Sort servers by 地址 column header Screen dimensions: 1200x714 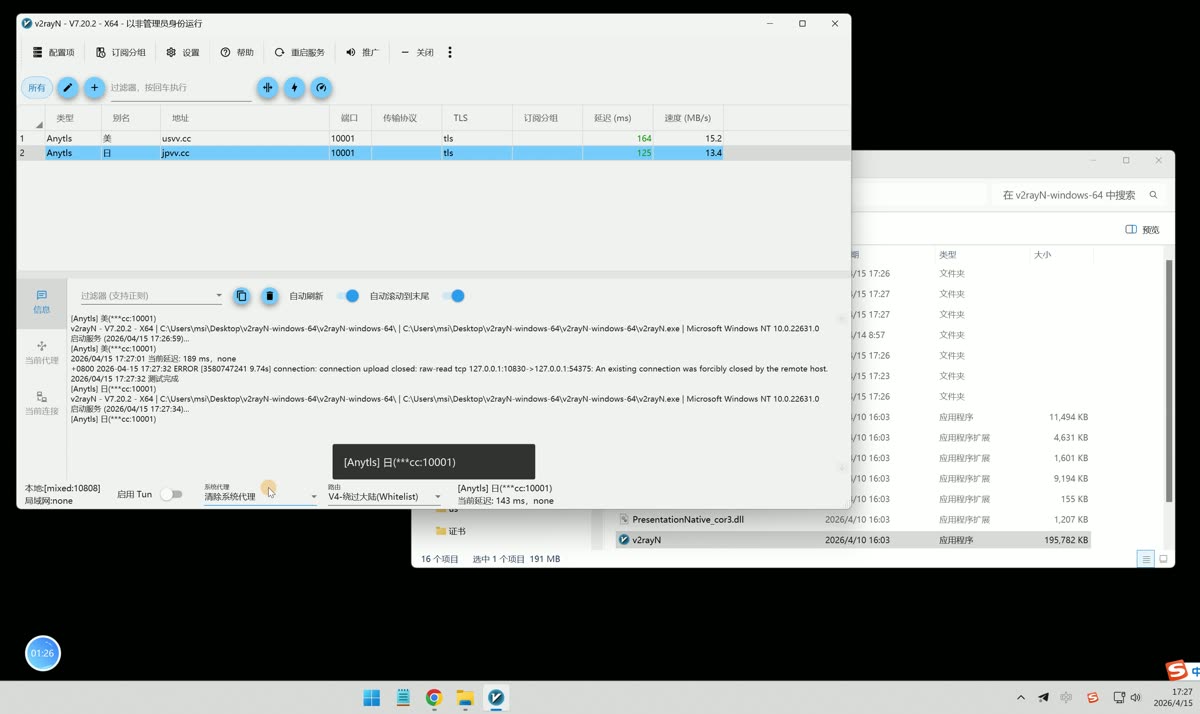(x=243, y=118)
